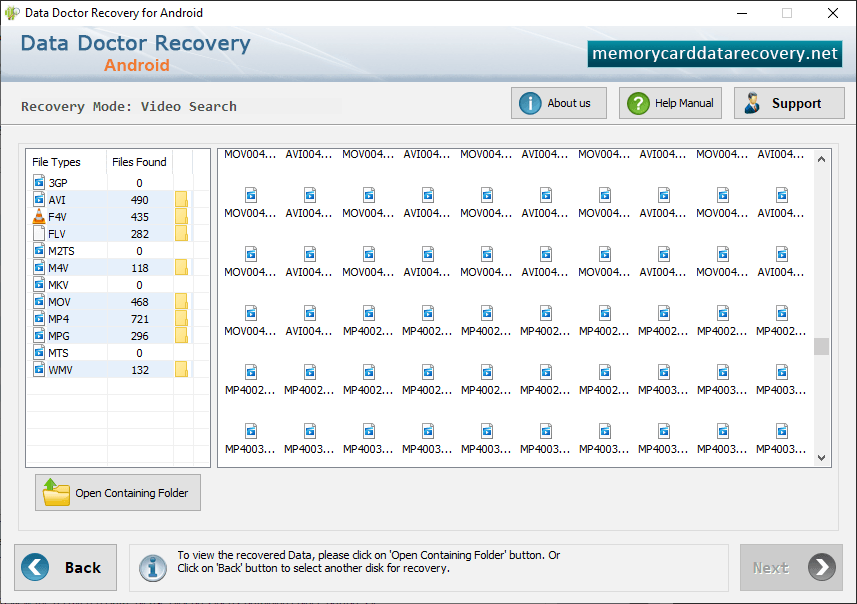Image resolution: width=857 pixels, height=604 pixels.
Task: Click the 721 count in the MP4 row
Action: coord(139,319)
